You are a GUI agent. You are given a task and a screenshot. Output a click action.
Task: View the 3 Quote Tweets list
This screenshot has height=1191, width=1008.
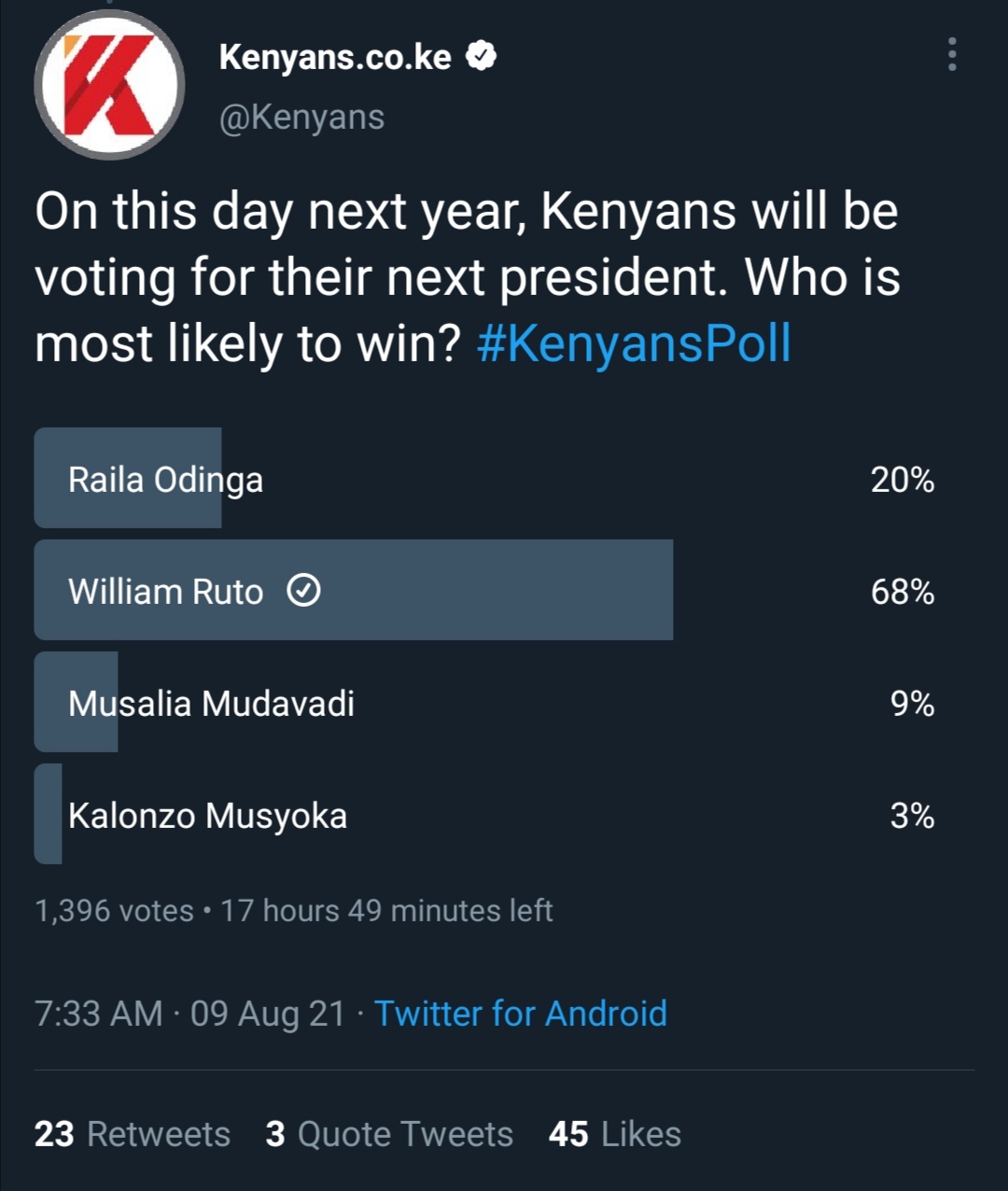[389, 1134]
